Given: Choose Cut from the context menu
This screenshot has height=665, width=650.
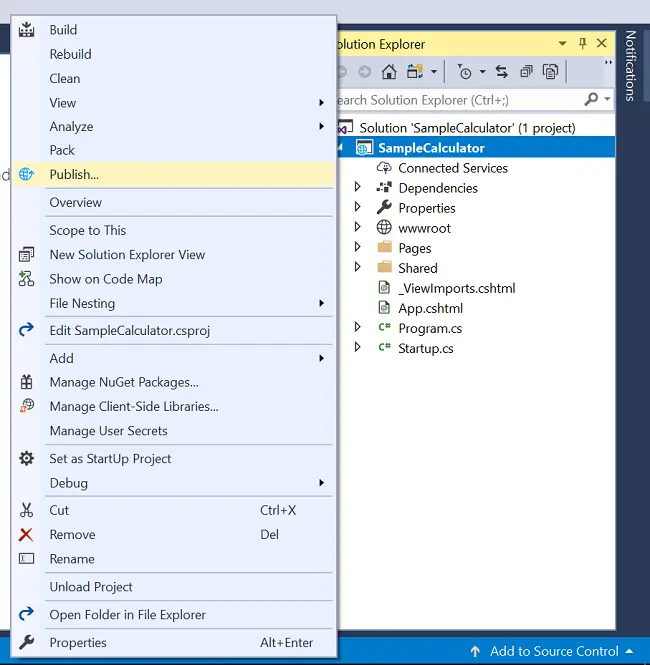Looking at the screenshot, I should pyautogui.click(x=174, y=510).
